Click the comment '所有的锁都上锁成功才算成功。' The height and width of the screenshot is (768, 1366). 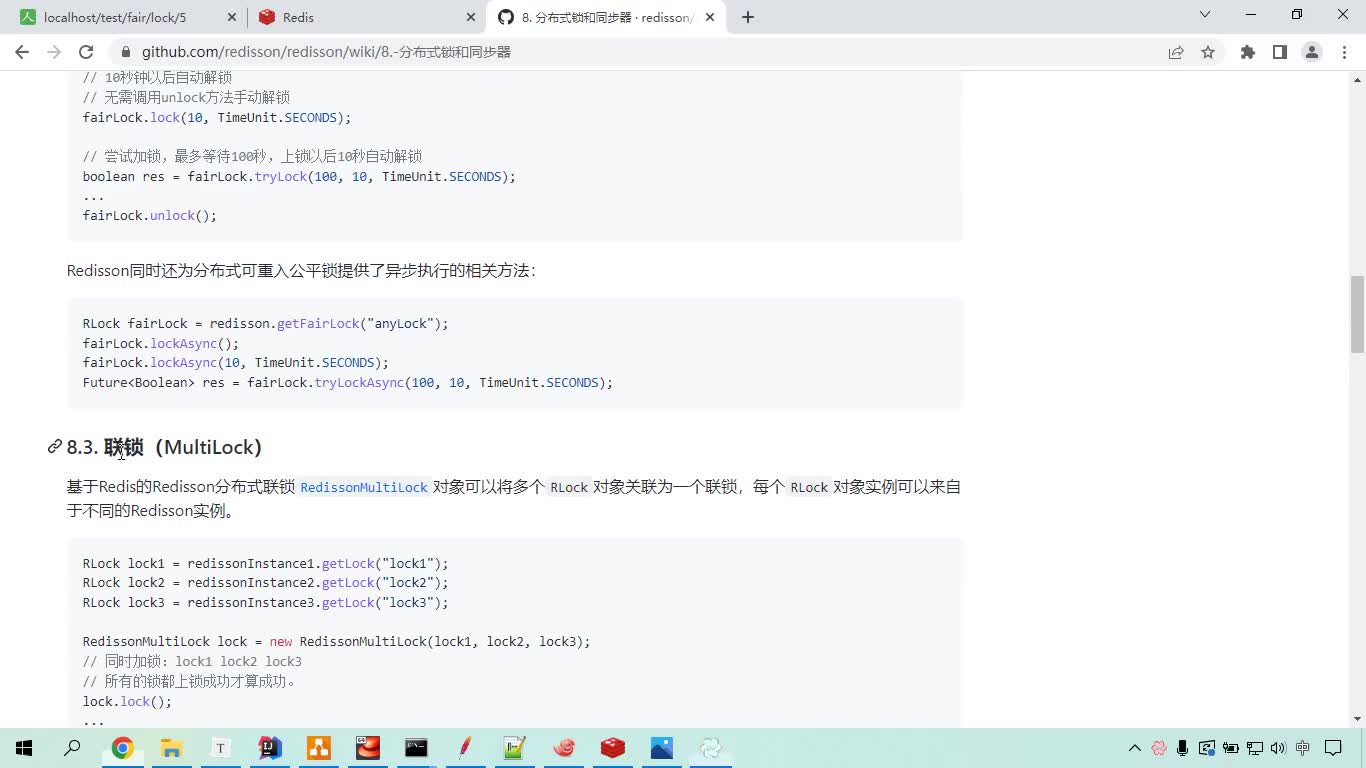pos(190,682)
